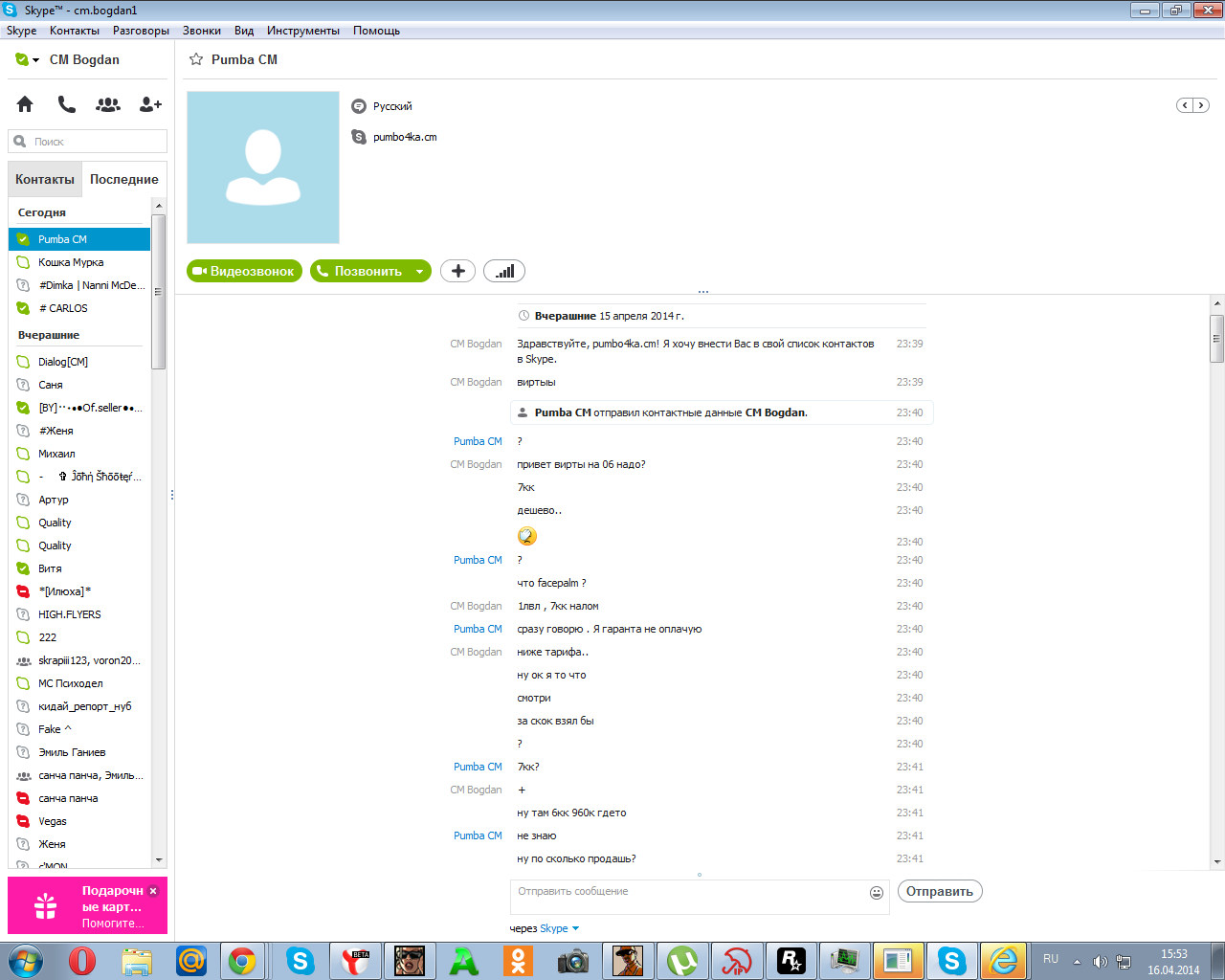Expand the Позвонить call options arrow

coord(419,272)
